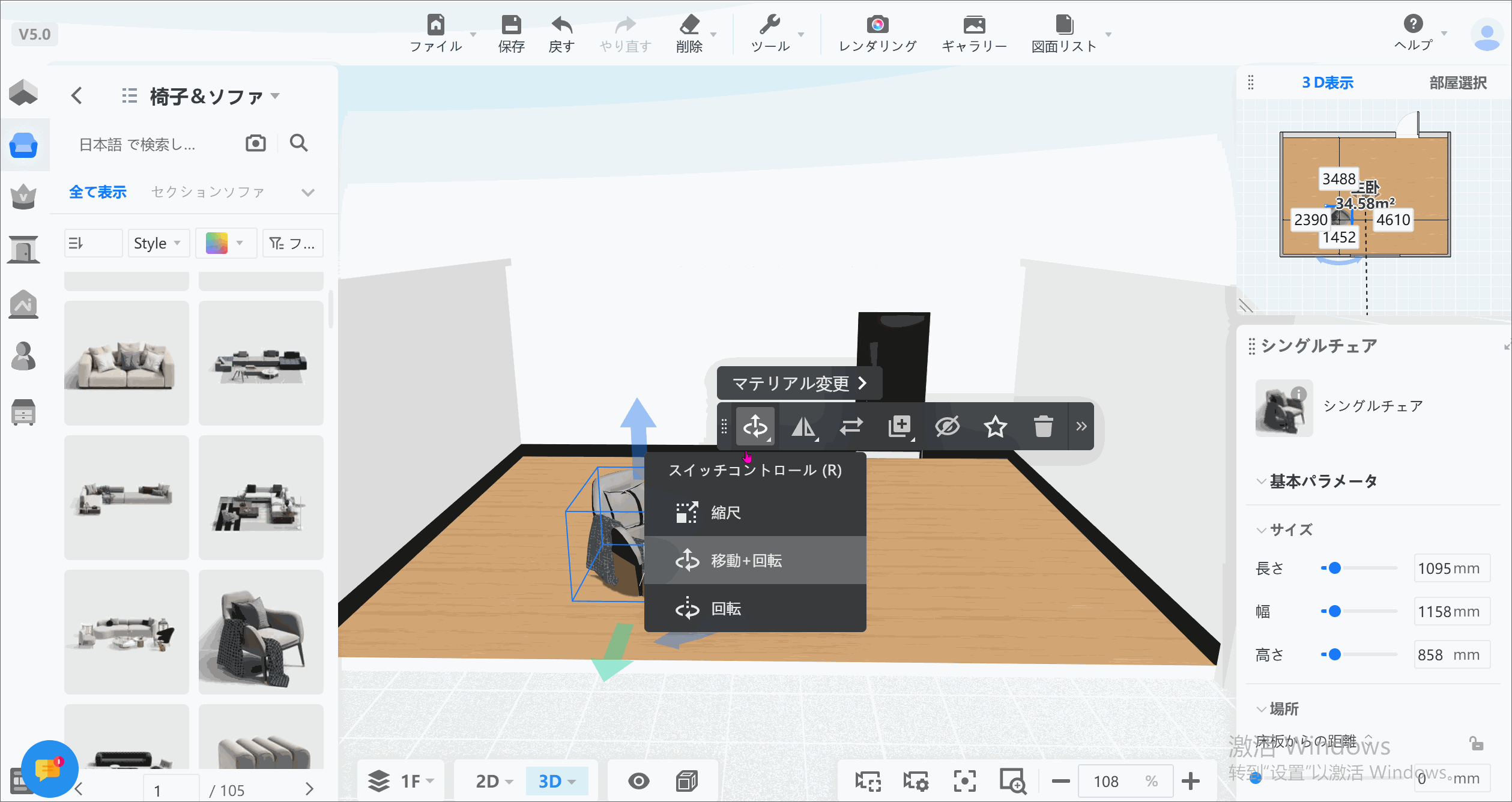The width and height of the screenshot is (1512, 802).
Task: Select the 移動+回転 menu option
Action: coord(755,560)
